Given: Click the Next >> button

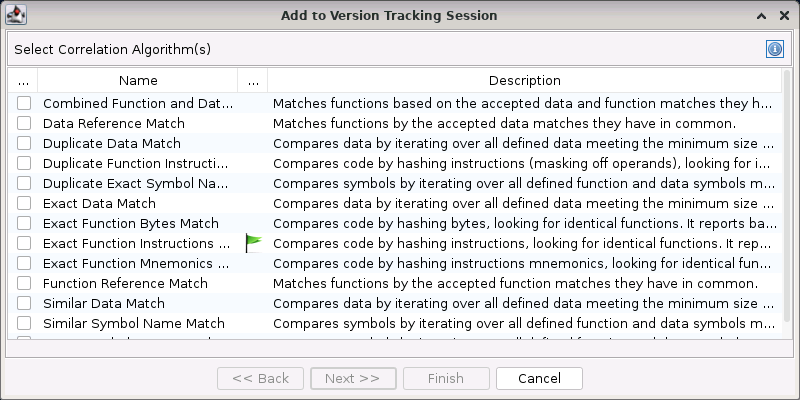Looking at the screenshot, I should (352, 378).
